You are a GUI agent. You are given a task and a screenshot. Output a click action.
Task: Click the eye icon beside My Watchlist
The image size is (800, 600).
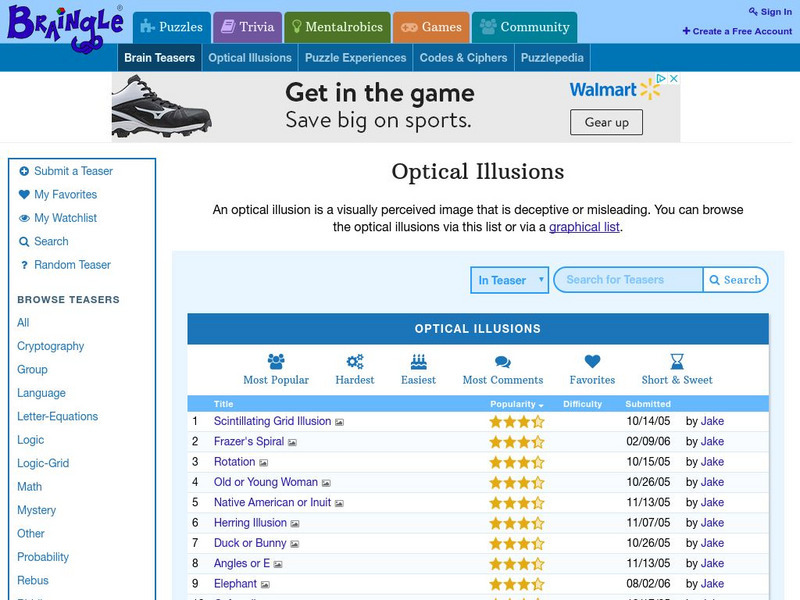(24, 218)
